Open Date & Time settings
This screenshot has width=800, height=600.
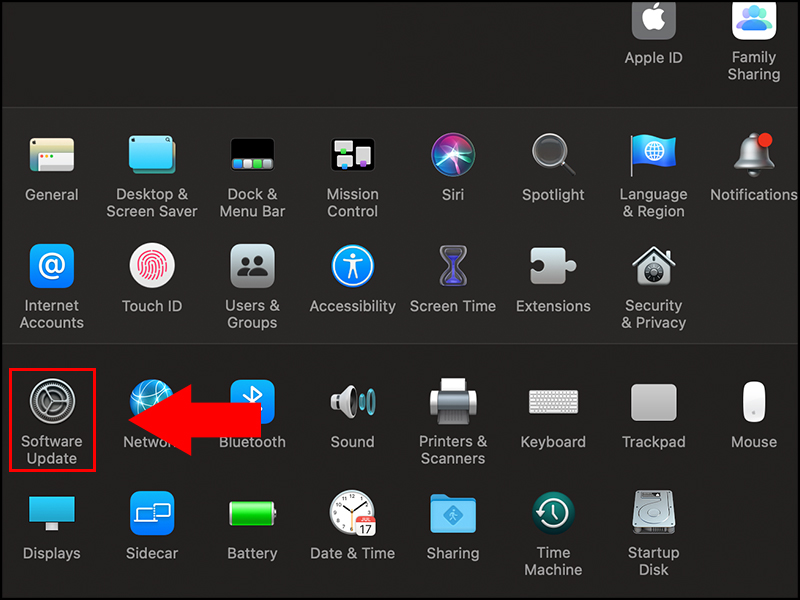[x=352, y=513]
